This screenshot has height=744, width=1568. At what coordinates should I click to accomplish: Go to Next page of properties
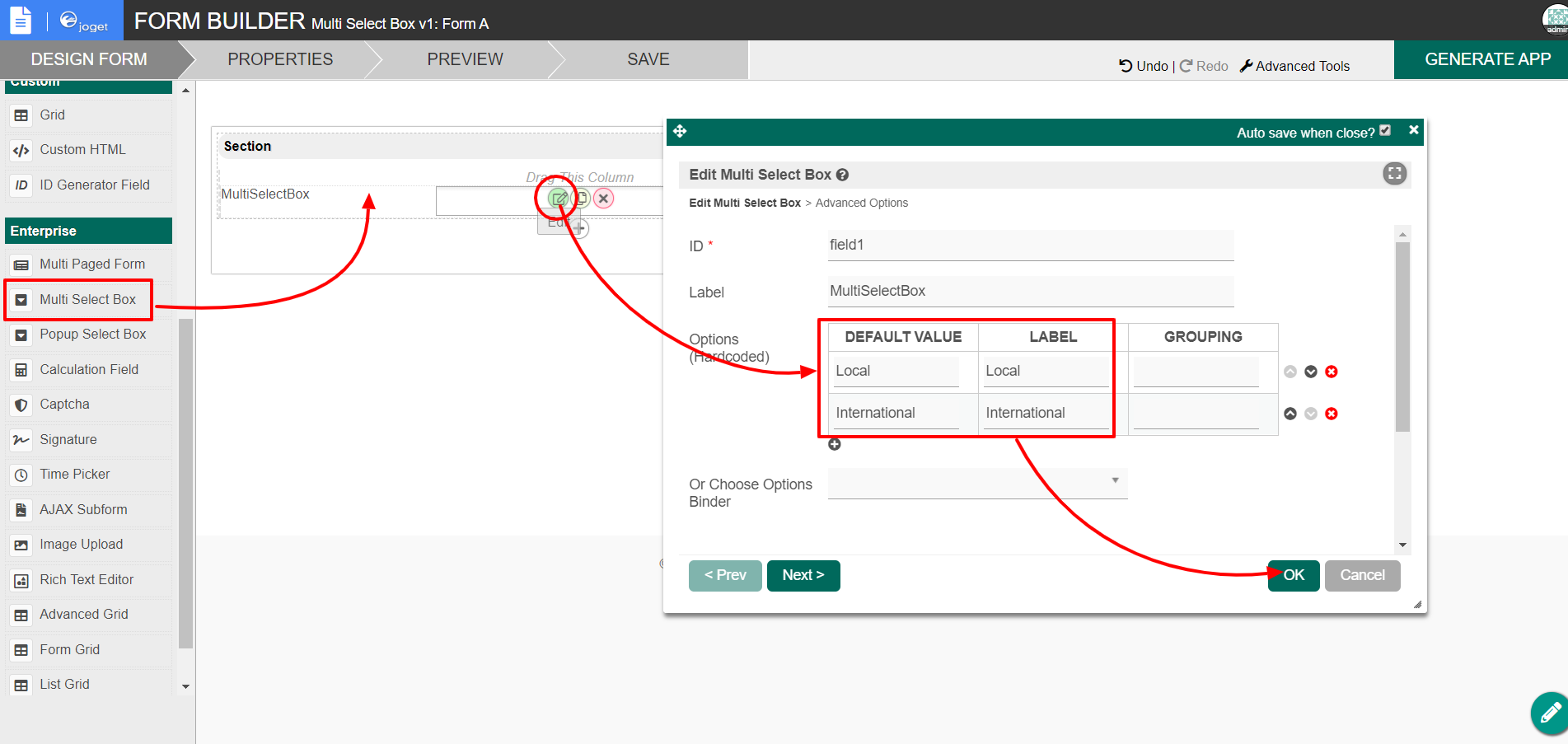pyautogui.click(x=803, y=575)
